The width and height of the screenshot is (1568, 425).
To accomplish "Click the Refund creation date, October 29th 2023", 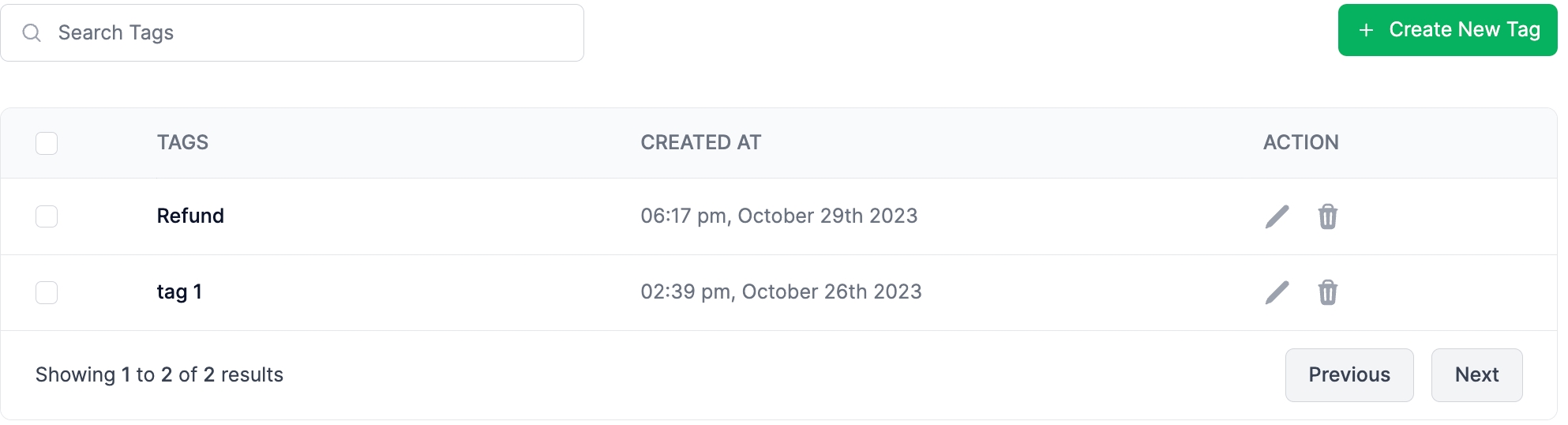I will (778, 216).
